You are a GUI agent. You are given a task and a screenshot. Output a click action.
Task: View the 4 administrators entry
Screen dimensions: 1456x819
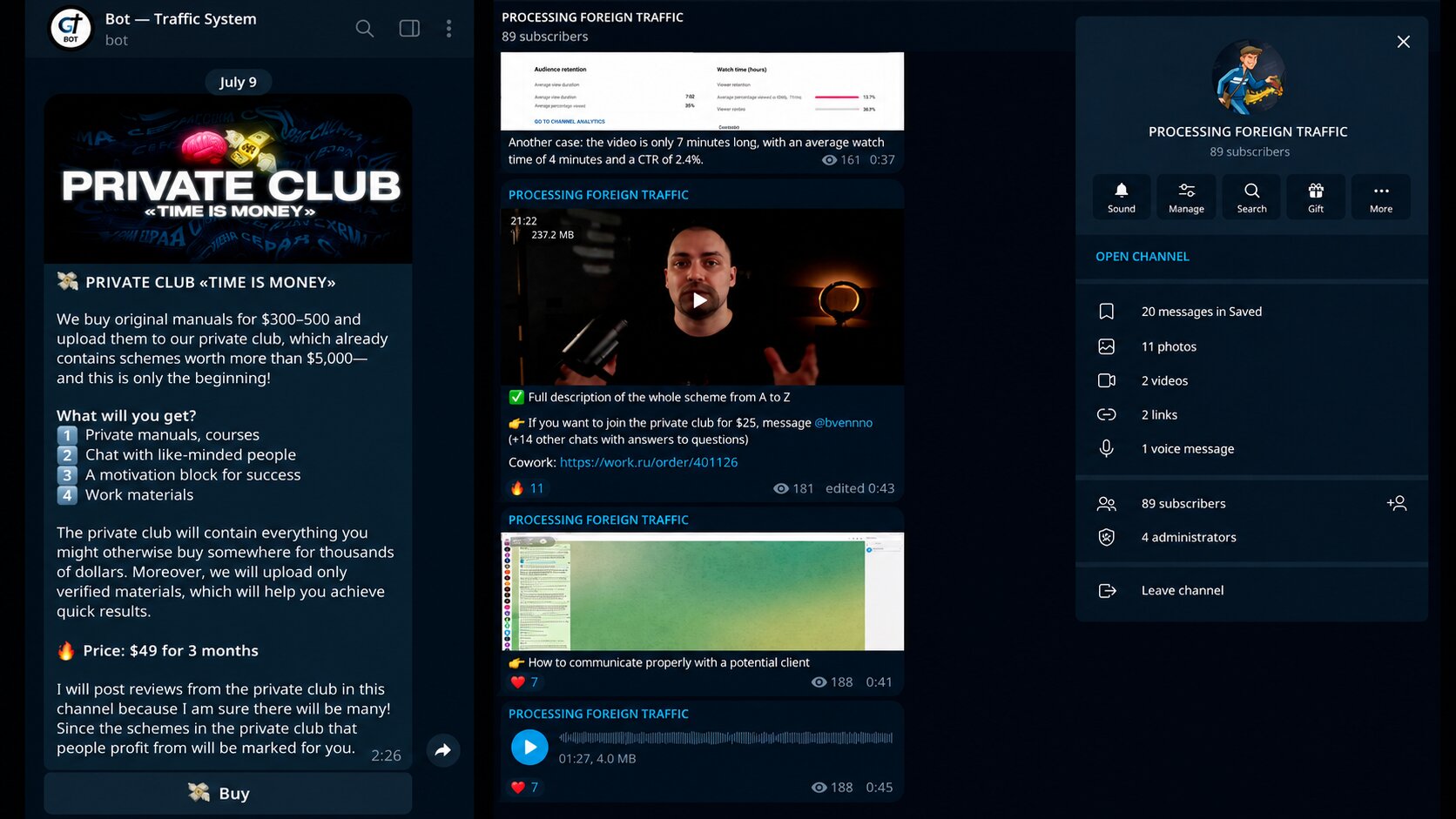point(1251,537)
